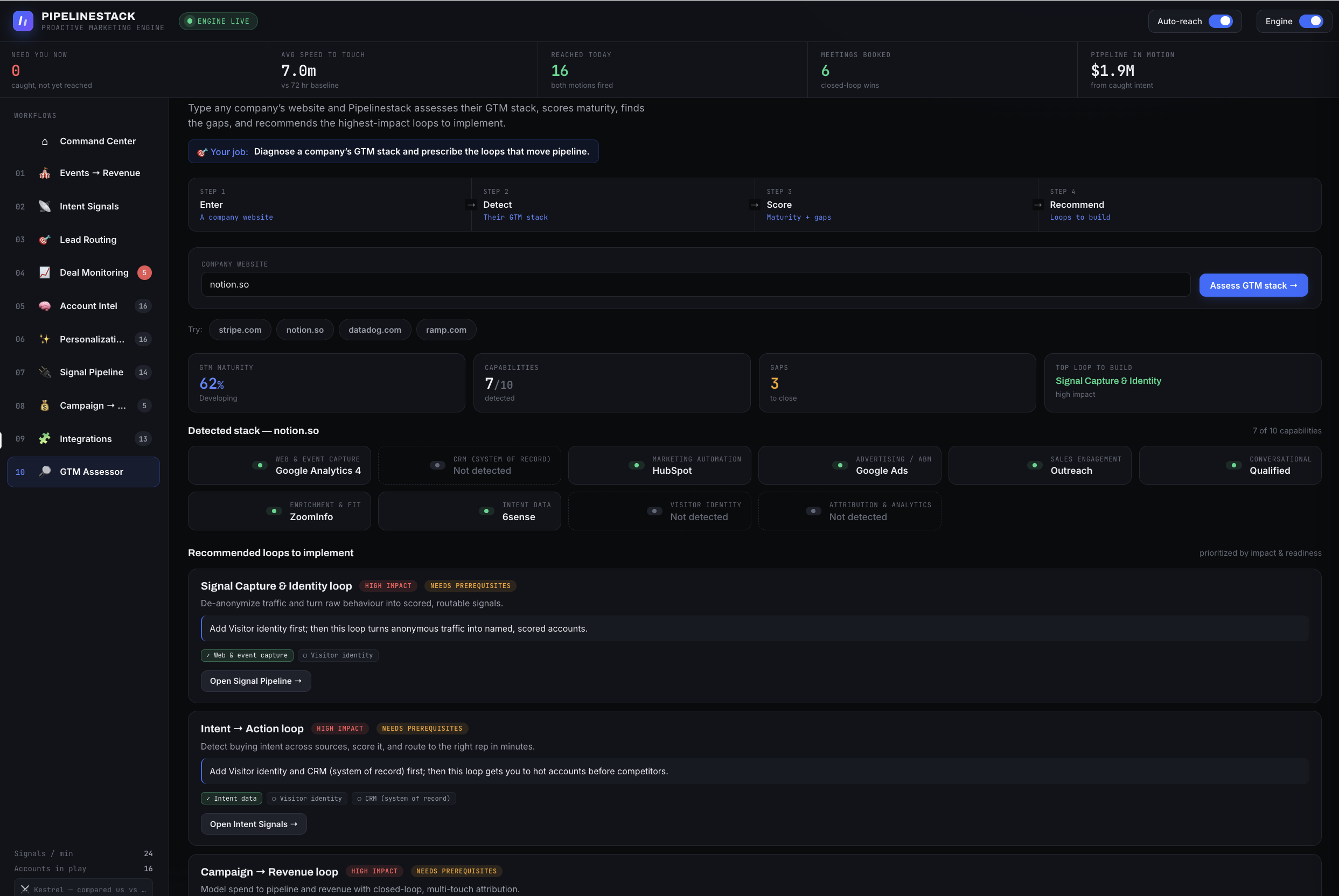Select the Personalization sparkles icon
1339x896 pixels.
point(45,339)
